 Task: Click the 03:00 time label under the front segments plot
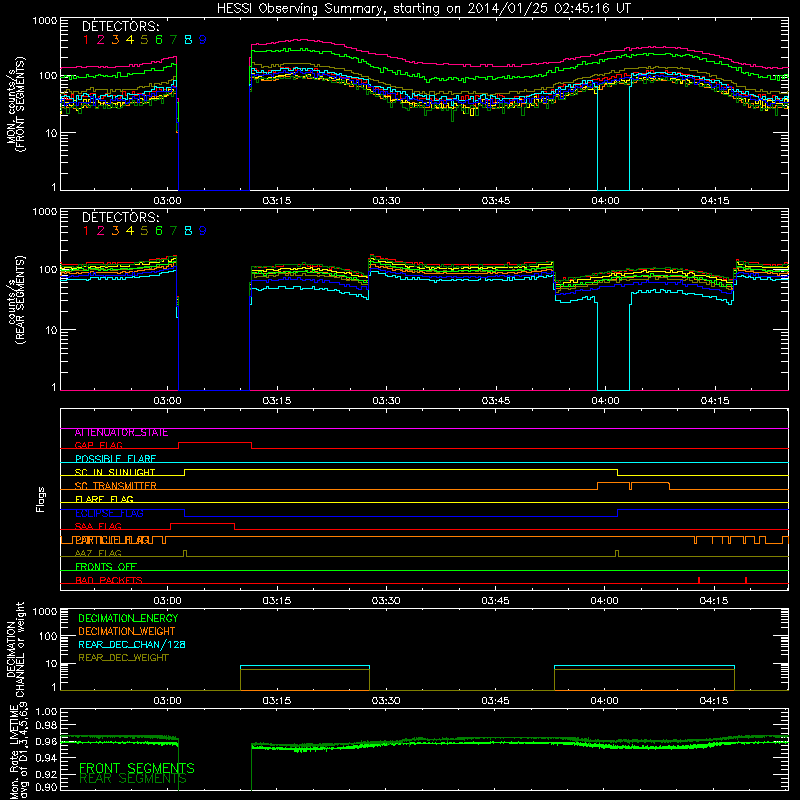[x=167, y=201]
